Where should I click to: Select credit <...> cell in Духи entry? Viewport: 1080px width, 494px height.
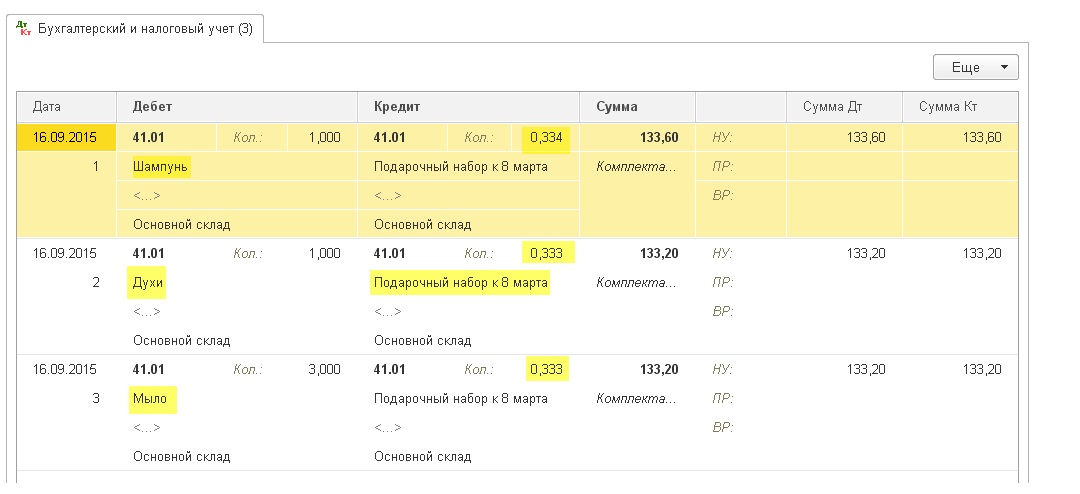pyautogui.click(x=468, y=311)
